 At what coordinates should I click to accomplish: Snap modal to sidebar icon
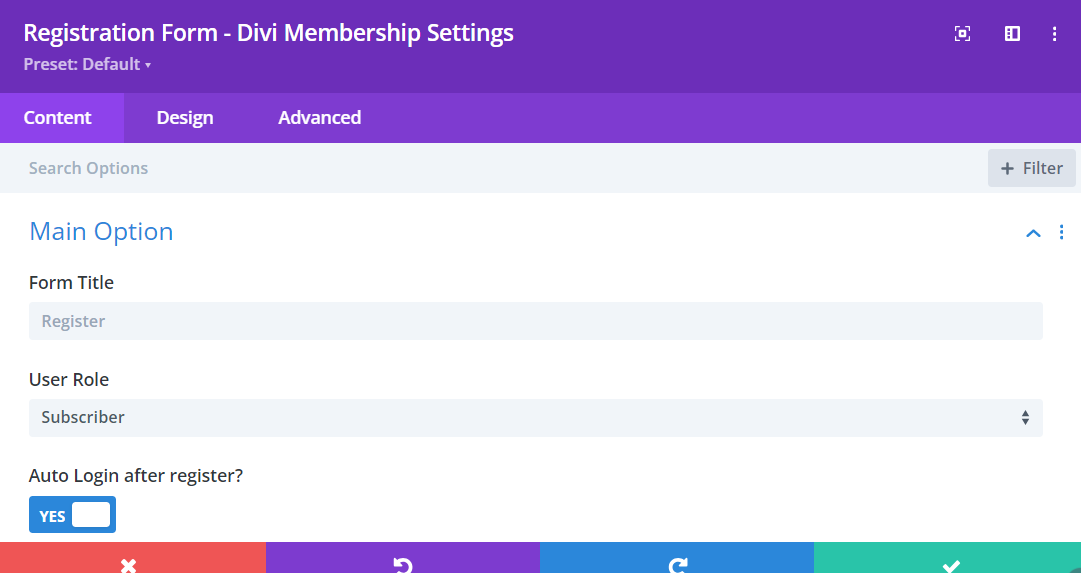1012,33
